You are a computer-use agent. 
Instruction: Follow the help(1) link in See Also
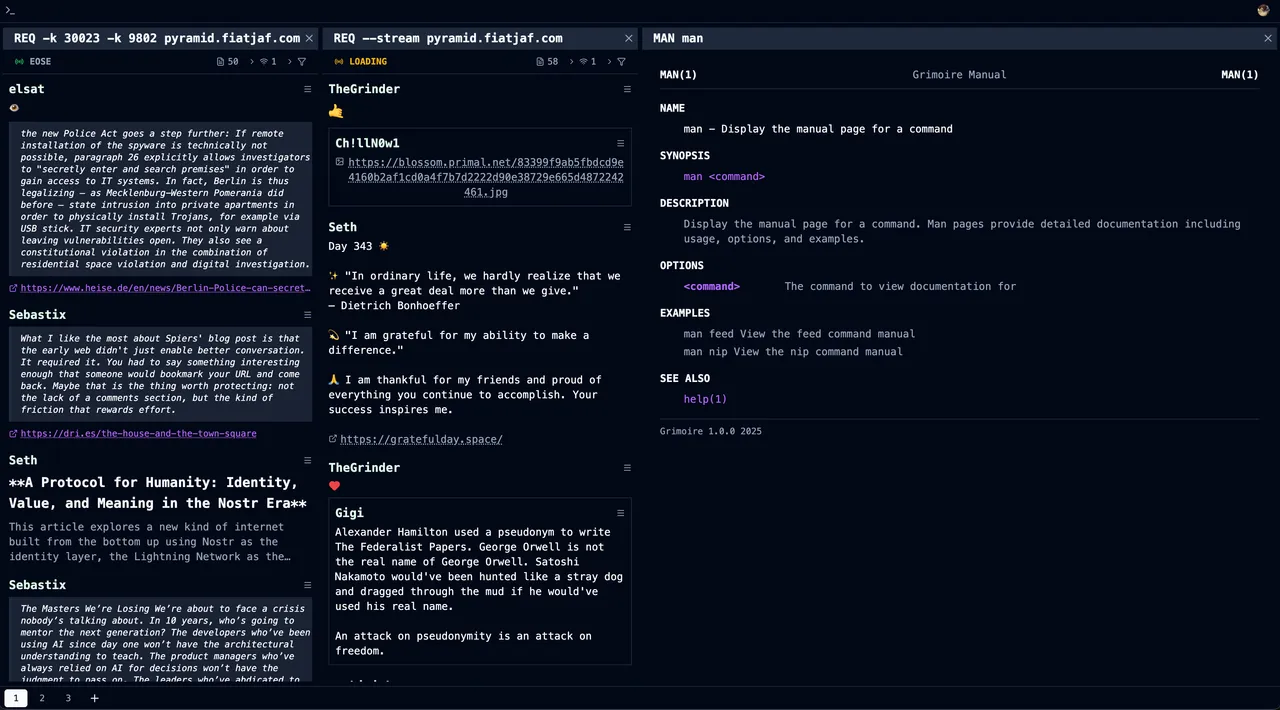(x=705, y=399)
